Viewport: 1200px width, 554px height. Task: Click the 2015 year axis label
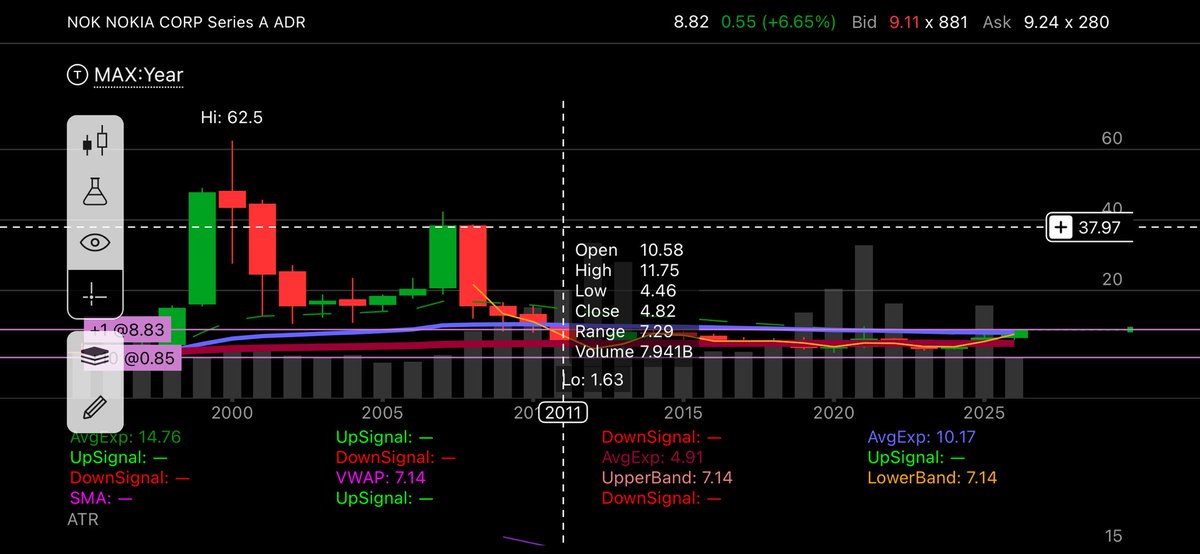(683, 412)
